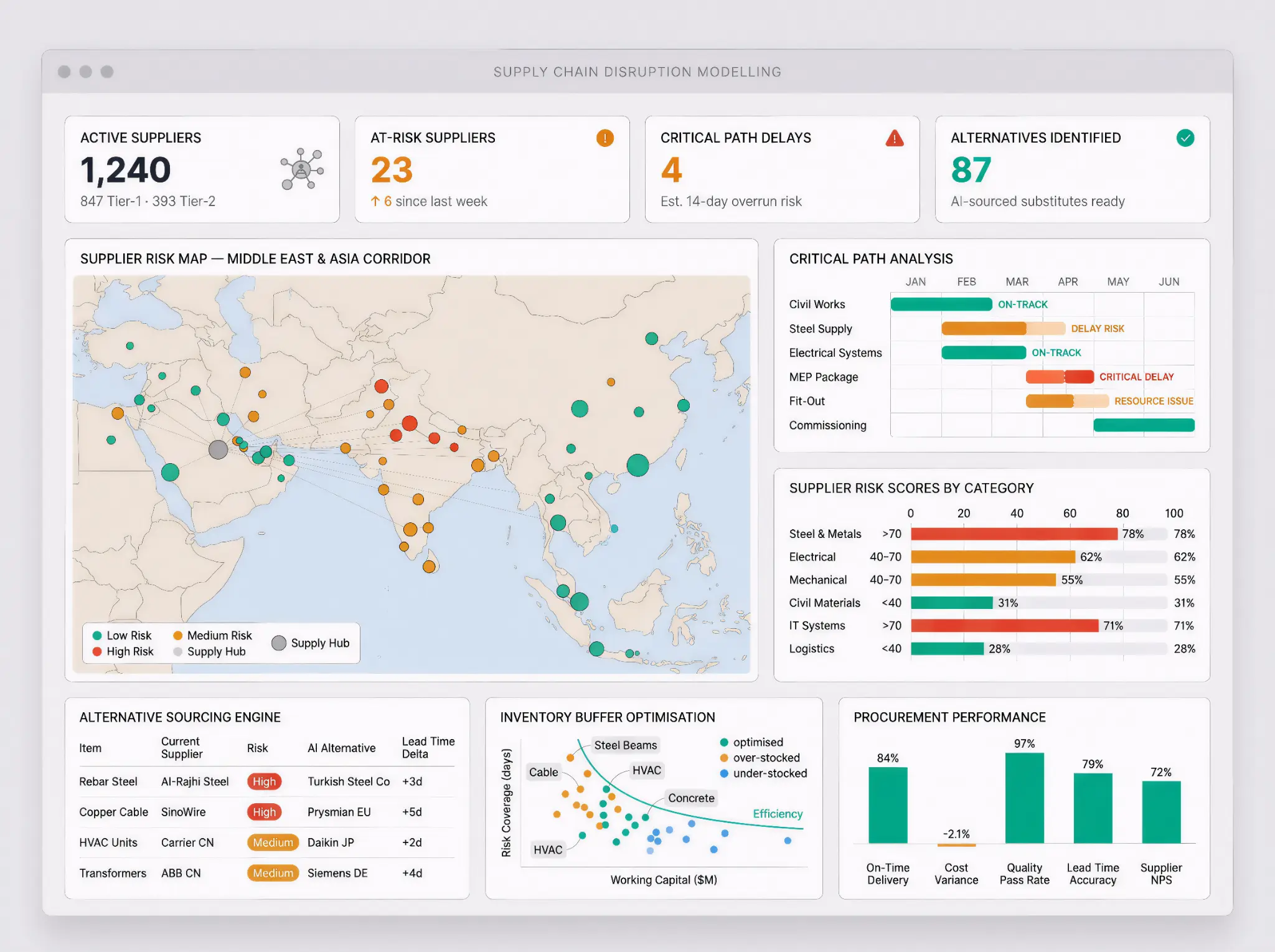
Task: Click the red alert triangle on Critical Path Delays
Action: click(x=895, y=138)
